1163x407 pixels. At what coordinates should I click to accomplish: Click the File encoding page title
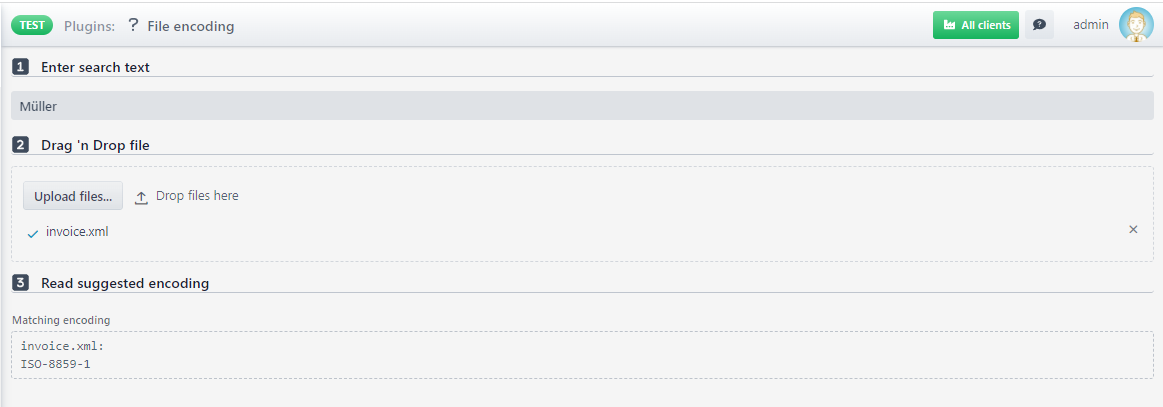191,26
